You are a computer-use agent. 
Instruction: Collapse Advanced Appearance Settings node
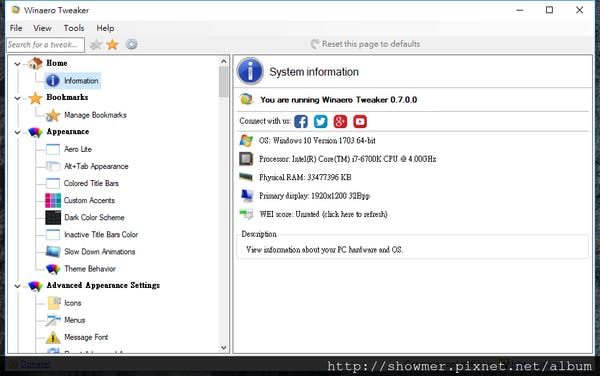[x=17, y=286]
